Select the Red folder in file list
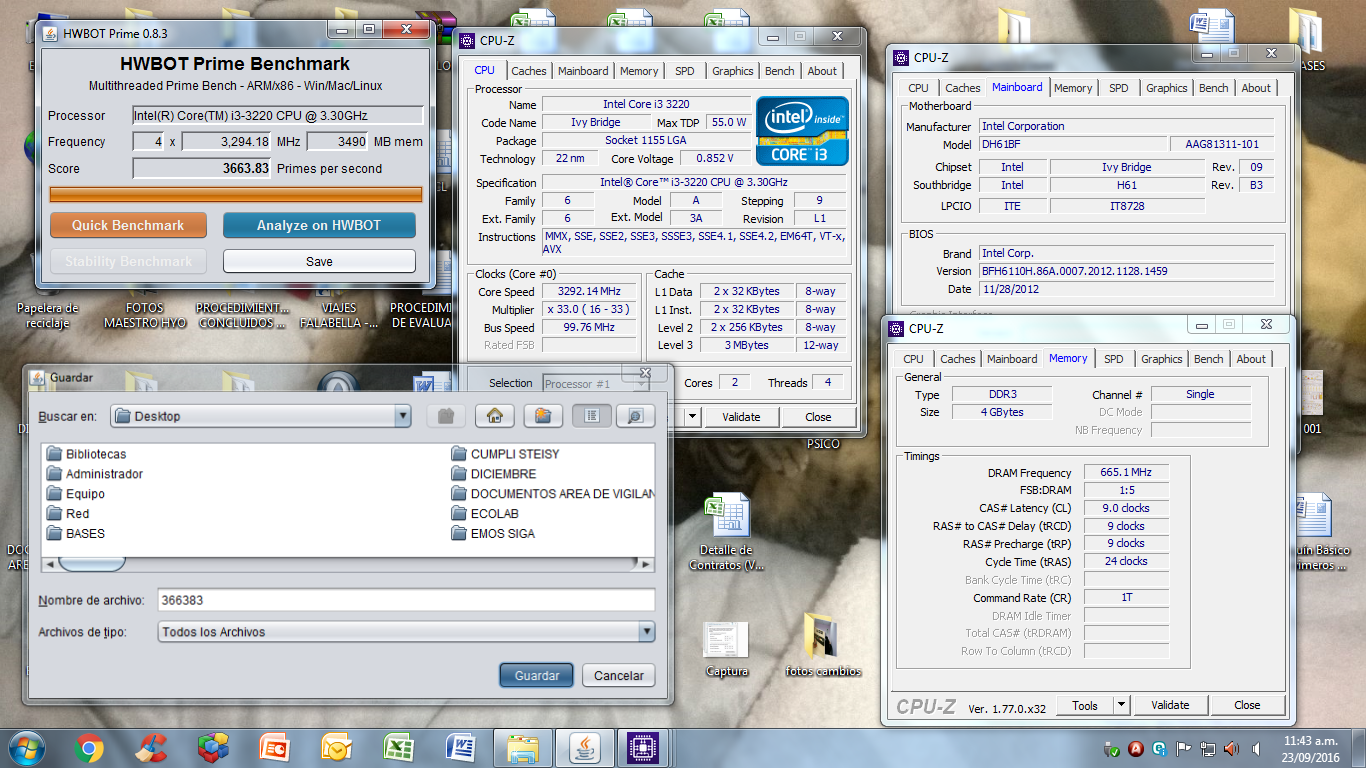This screenshot has height=768, width=1366. tap(68, 514)
